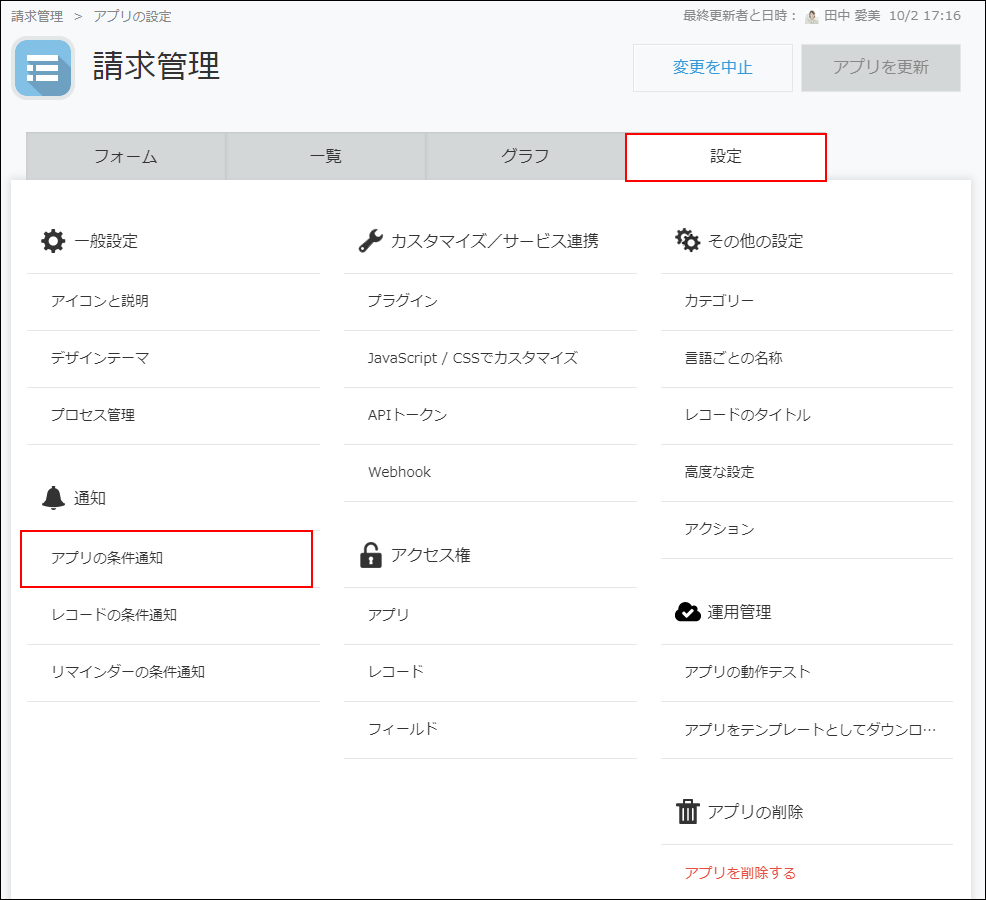Open アプリの条件通知 settings
Image resolution: width=986 pixels, height=900 pixels.
coord(110,559)
